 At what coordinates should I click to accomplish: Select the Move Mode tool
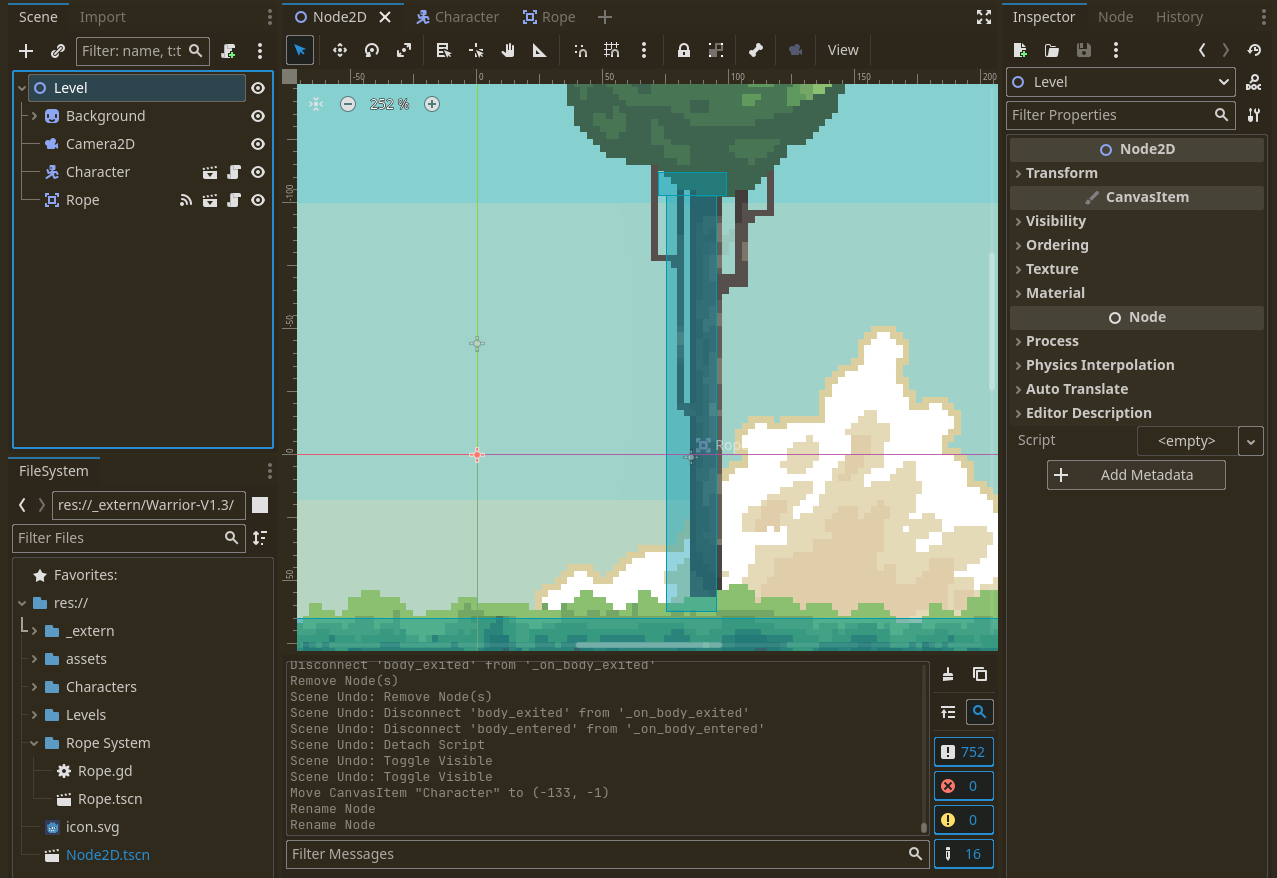(x=340, y=50)
